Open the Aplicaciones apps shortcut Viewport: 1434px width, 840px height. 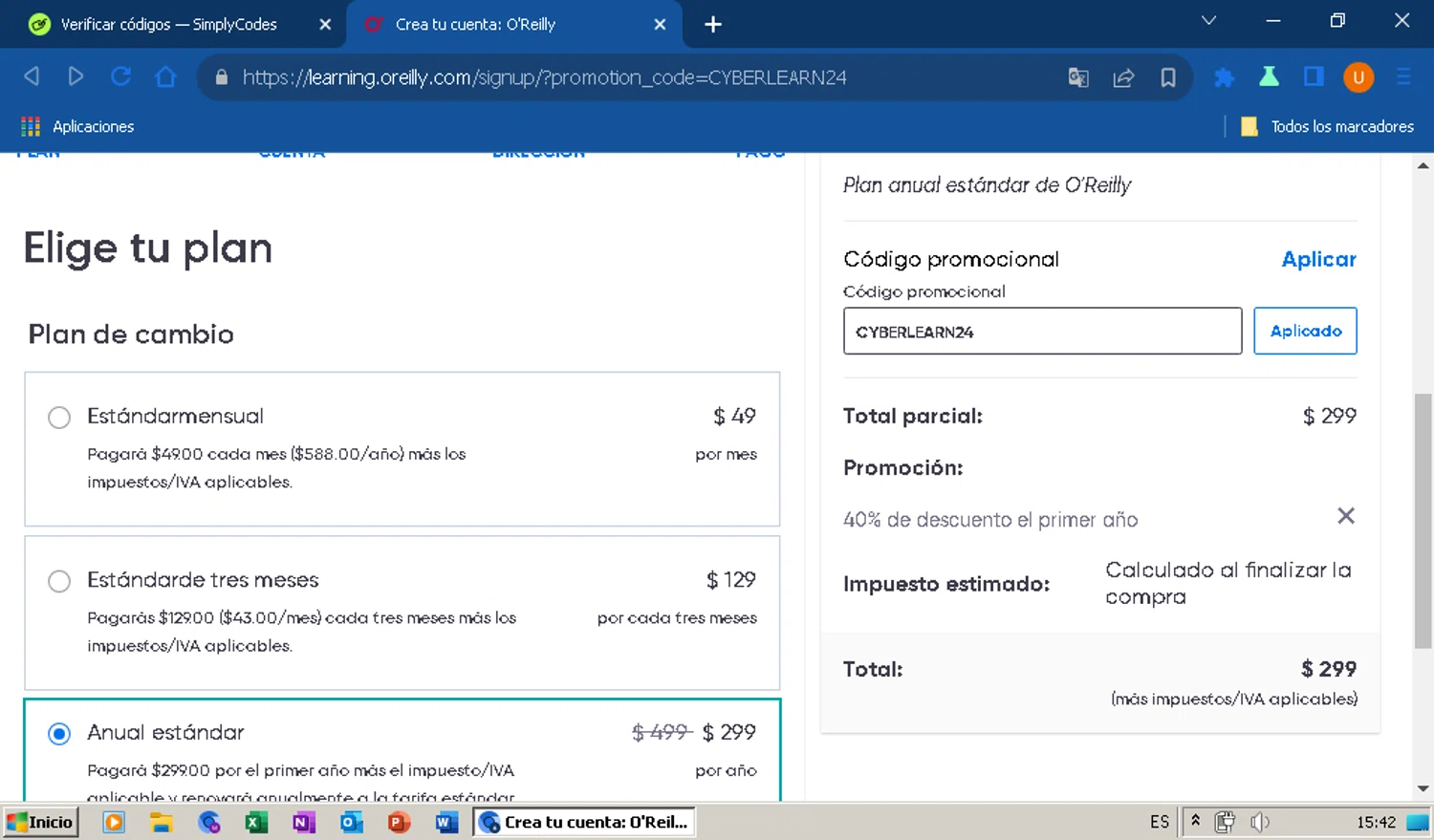point(76,126)
